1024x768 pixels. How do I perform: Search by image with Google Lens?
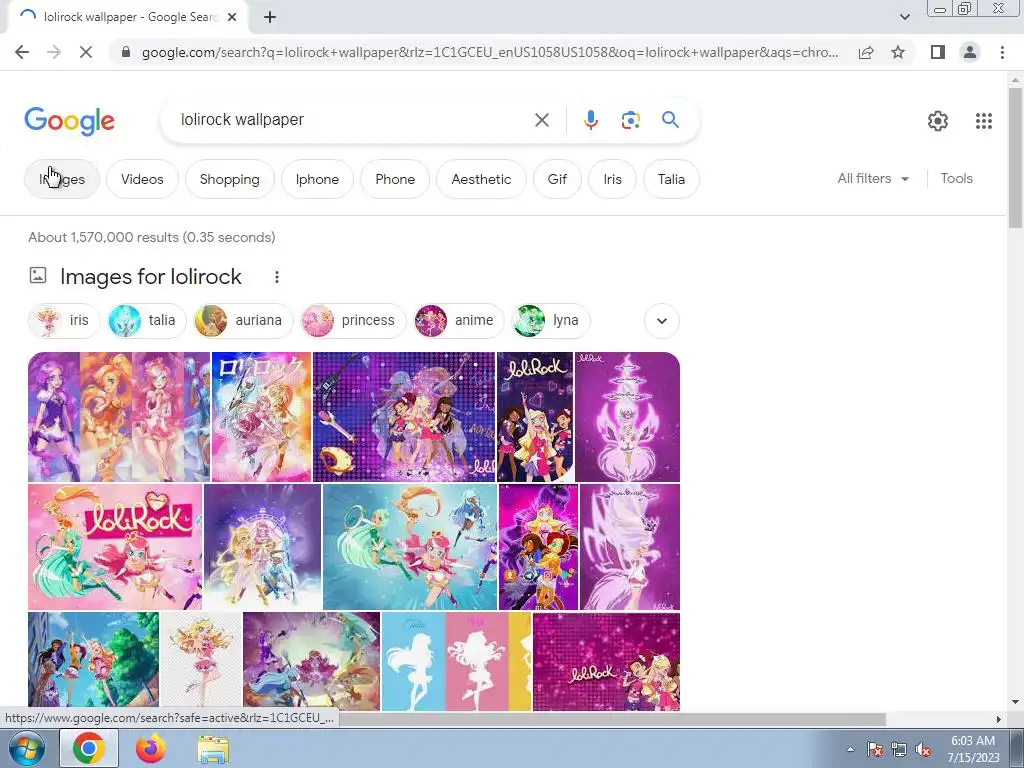tap(630, 120)
